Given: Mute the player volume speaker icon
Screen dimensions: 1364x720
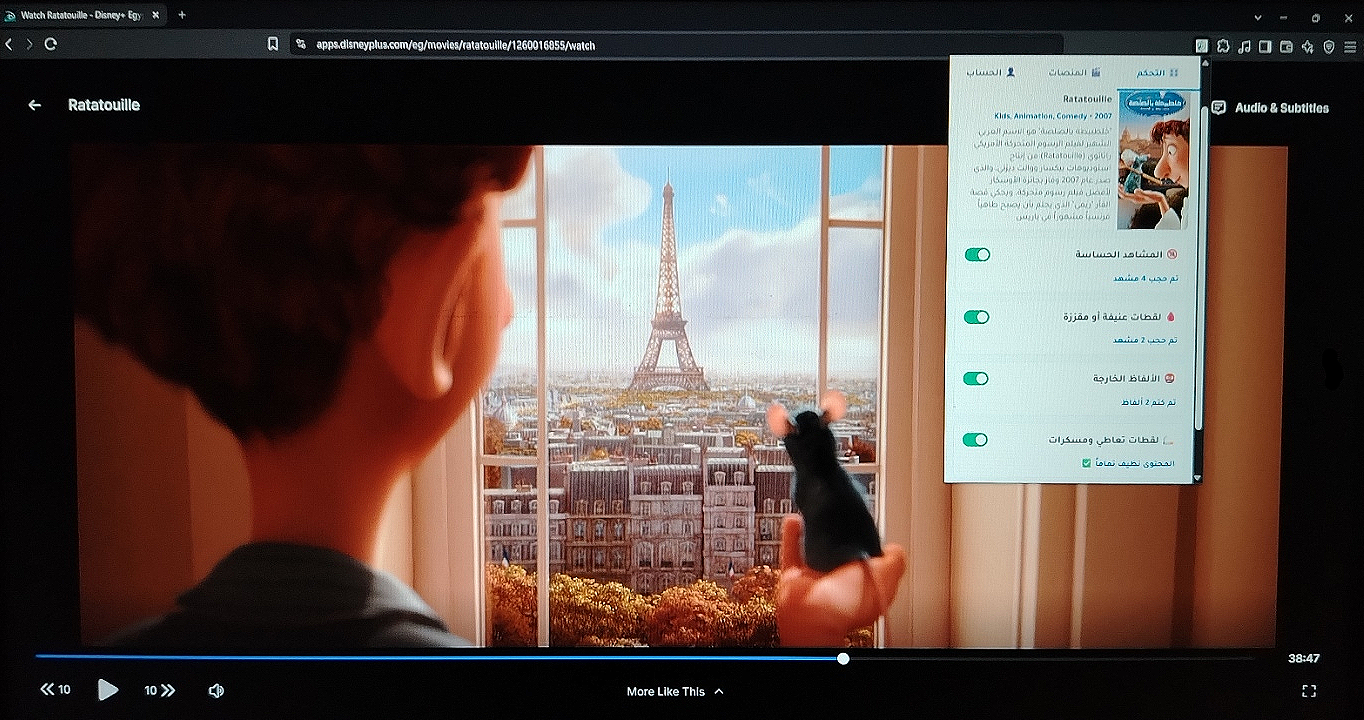Looking at the screenshot, I should [x=216, y=690].
